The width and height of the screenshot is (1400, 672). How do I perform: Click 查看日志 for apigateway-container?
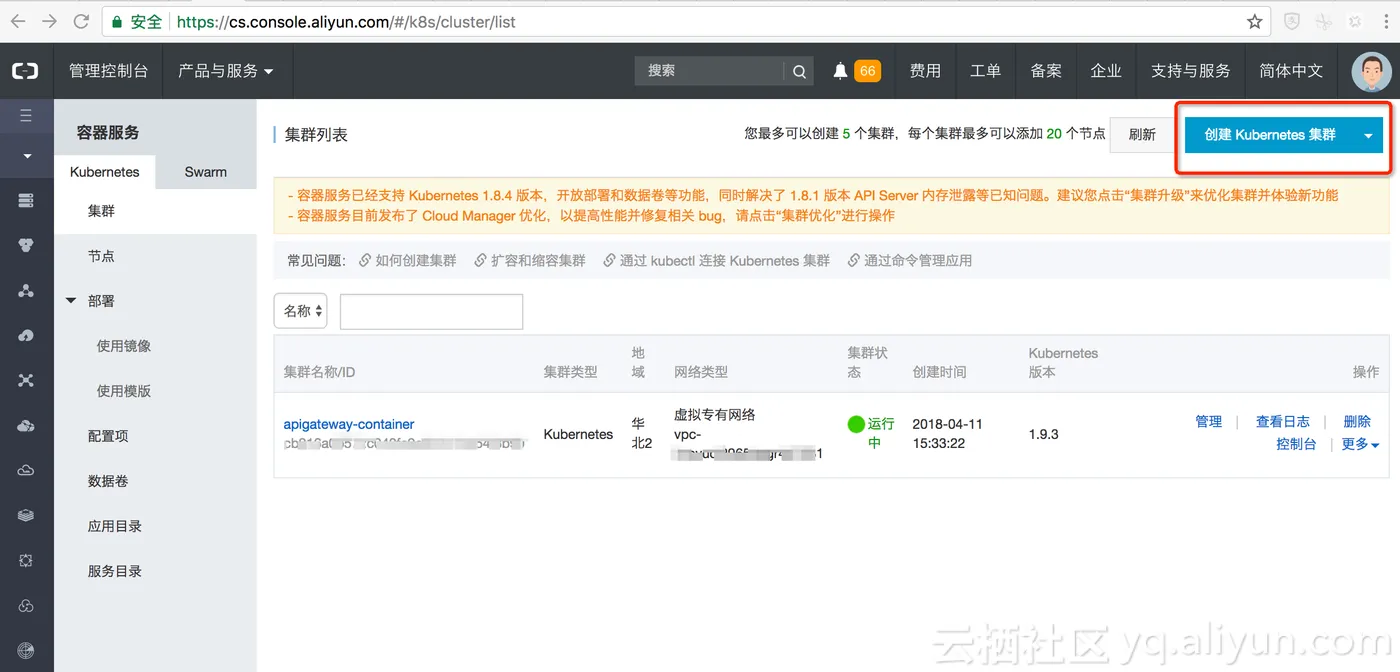click(x=1283, y=422)
